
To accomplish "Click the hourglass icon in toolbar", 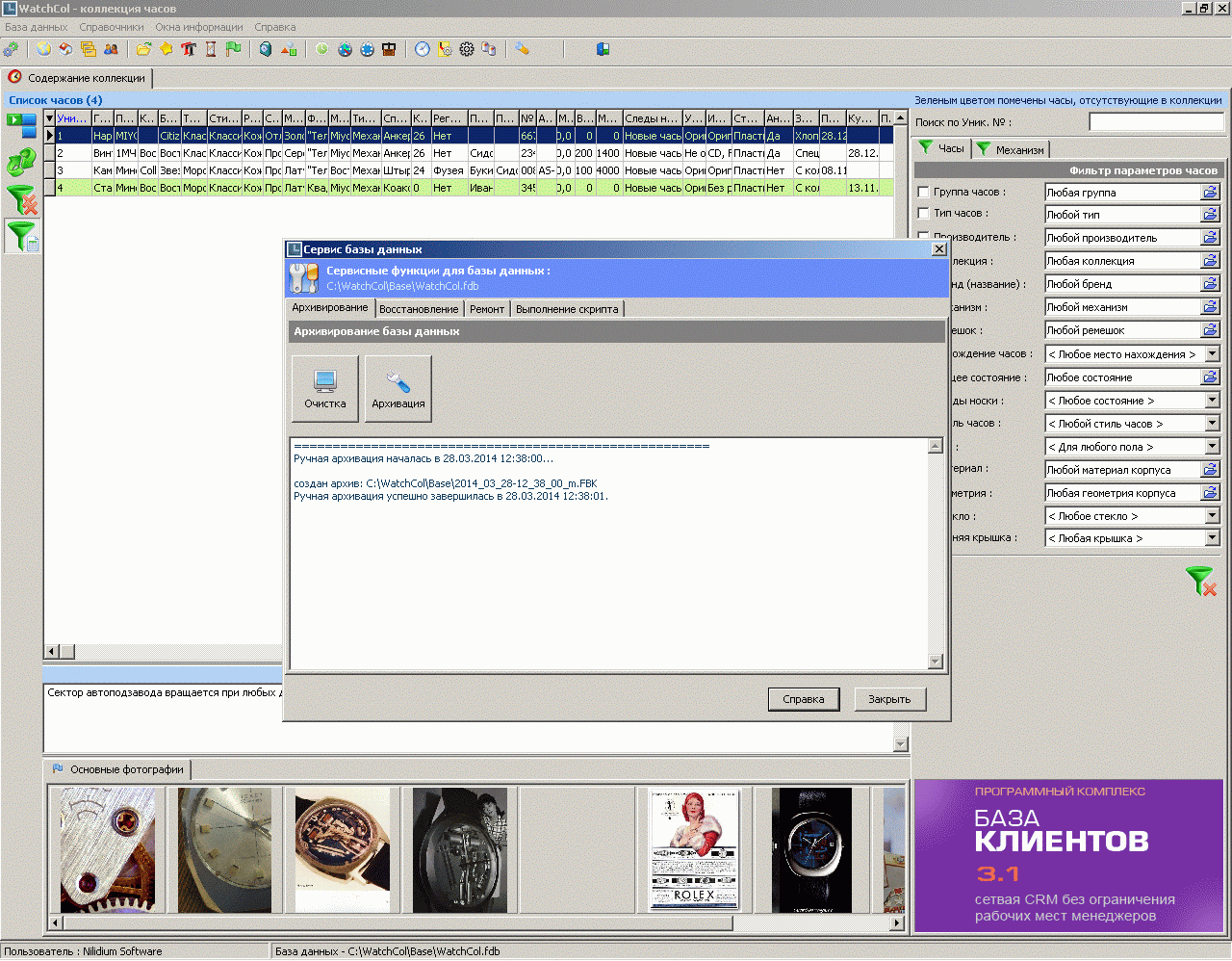I will 211,49.
